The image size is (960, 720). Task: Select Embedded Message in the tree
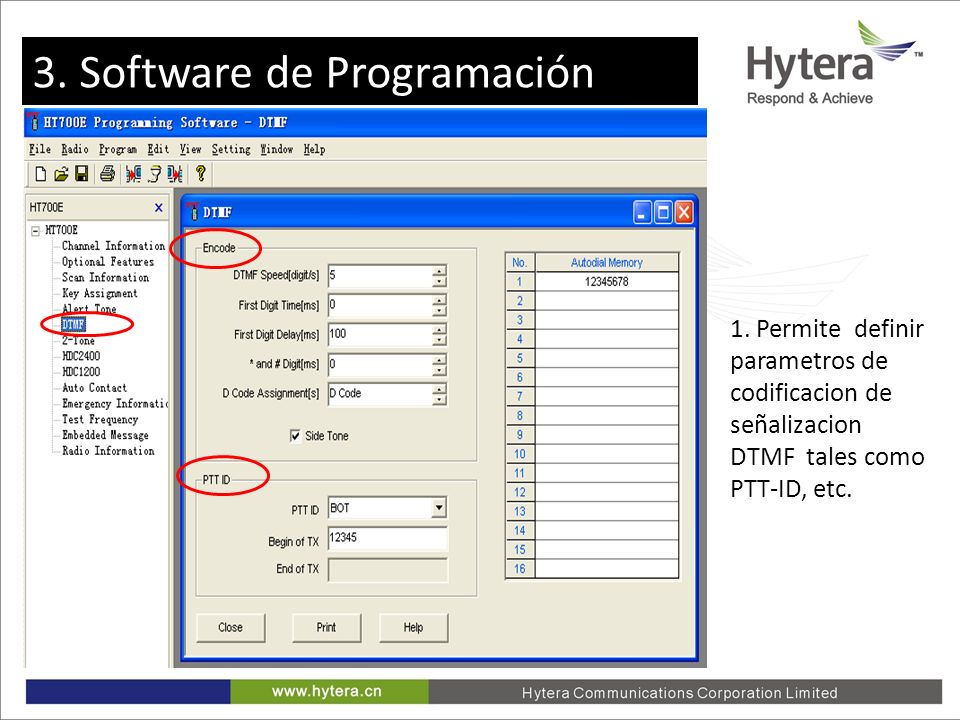pyautogui.click(x=105, y=435)
